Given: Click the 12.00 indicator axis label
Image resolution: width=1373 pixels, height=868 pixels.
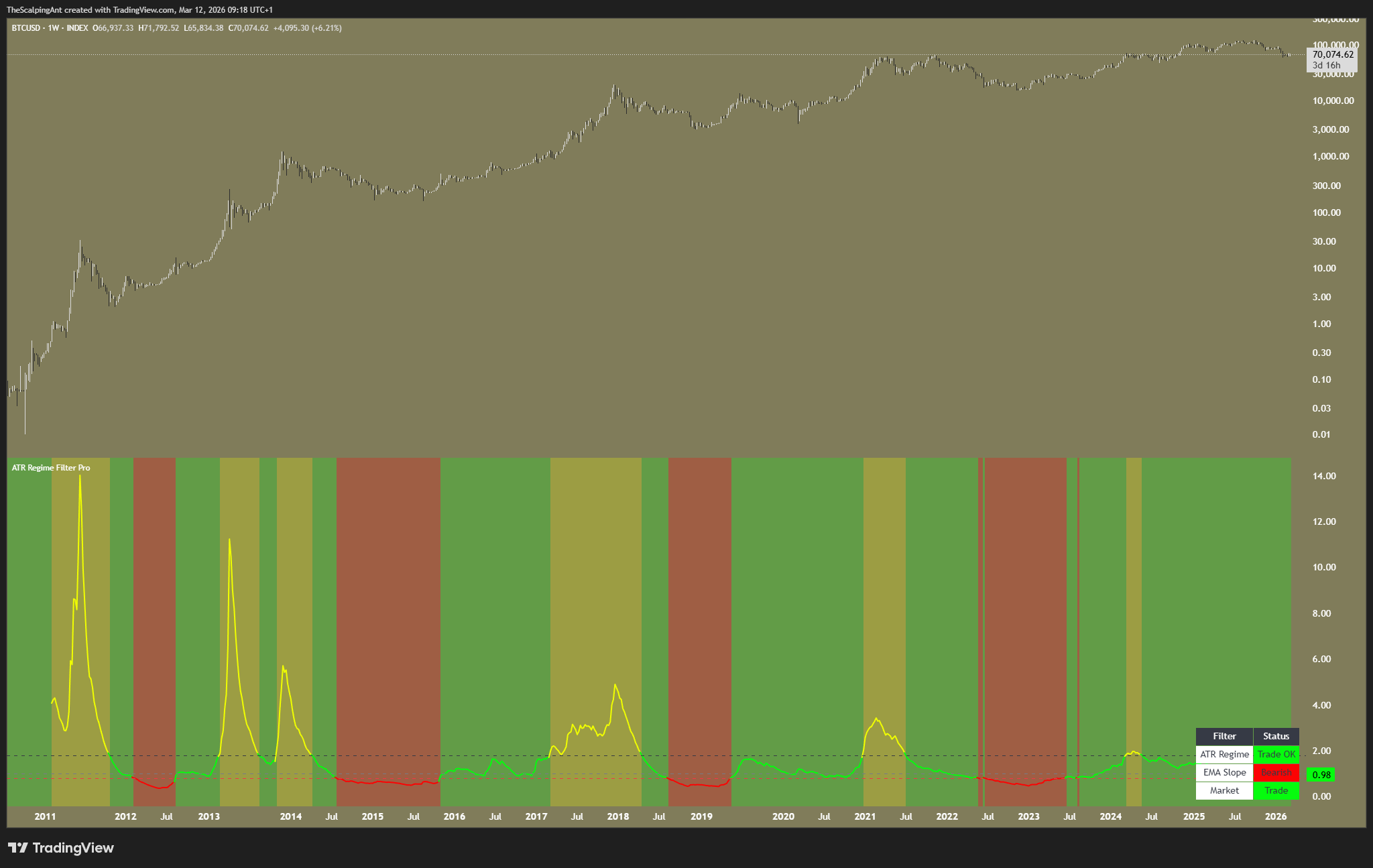Looking at the screenshot, I should pyautogui.click(x=1324, y=521).
